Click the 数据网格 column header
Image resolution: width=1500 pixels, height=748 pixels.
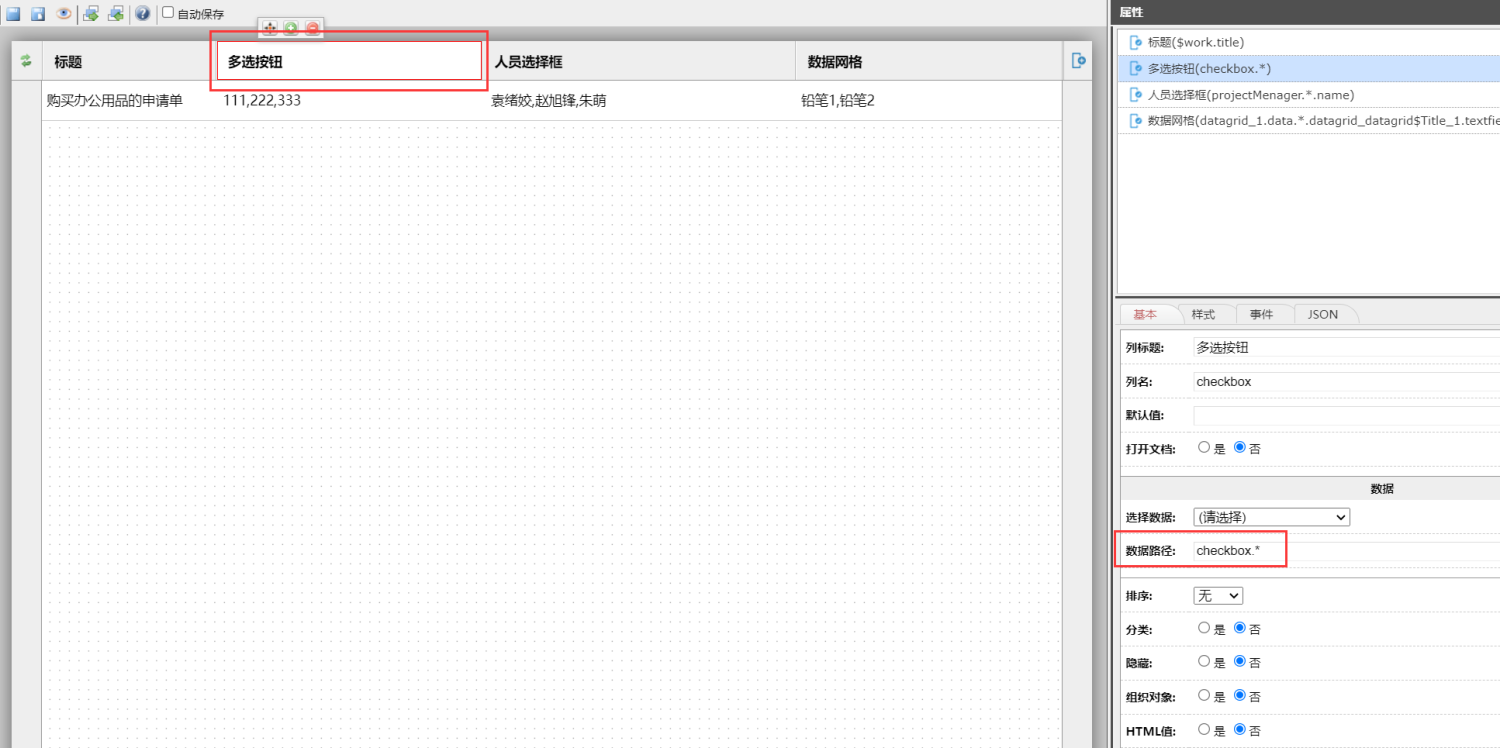coord(835,62)
